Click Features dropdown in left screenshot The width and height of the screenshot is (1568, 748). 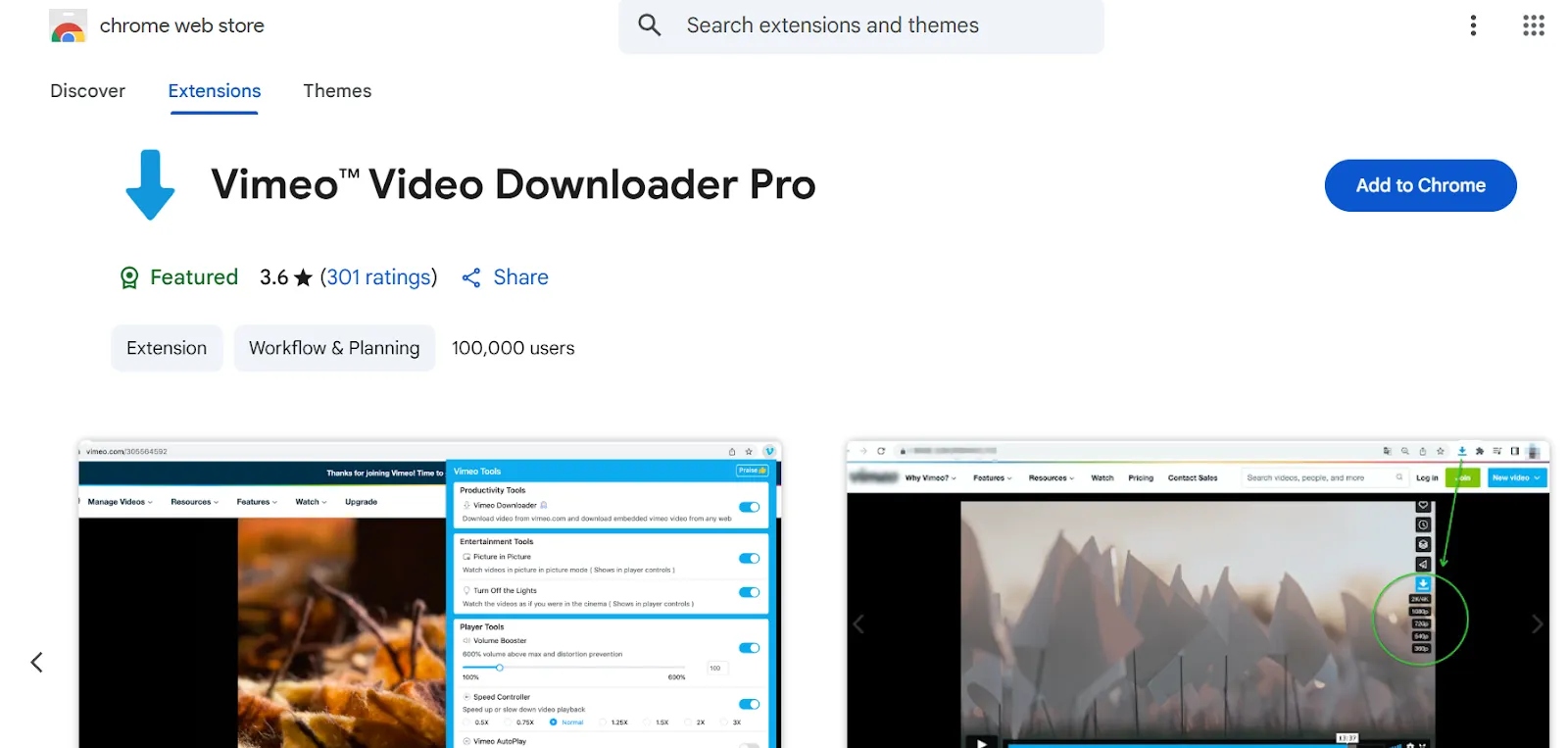tap(257, 502)
